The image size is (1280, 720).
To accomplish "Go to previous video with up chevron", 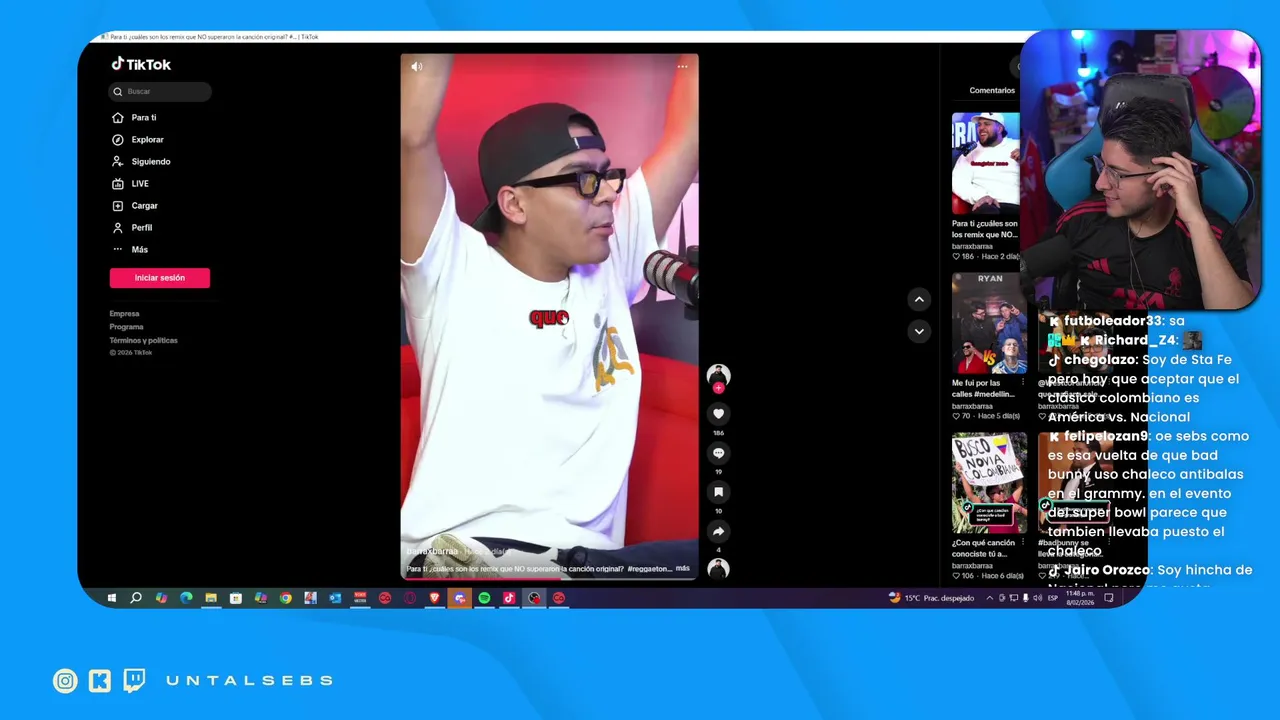I will [919, 299].
